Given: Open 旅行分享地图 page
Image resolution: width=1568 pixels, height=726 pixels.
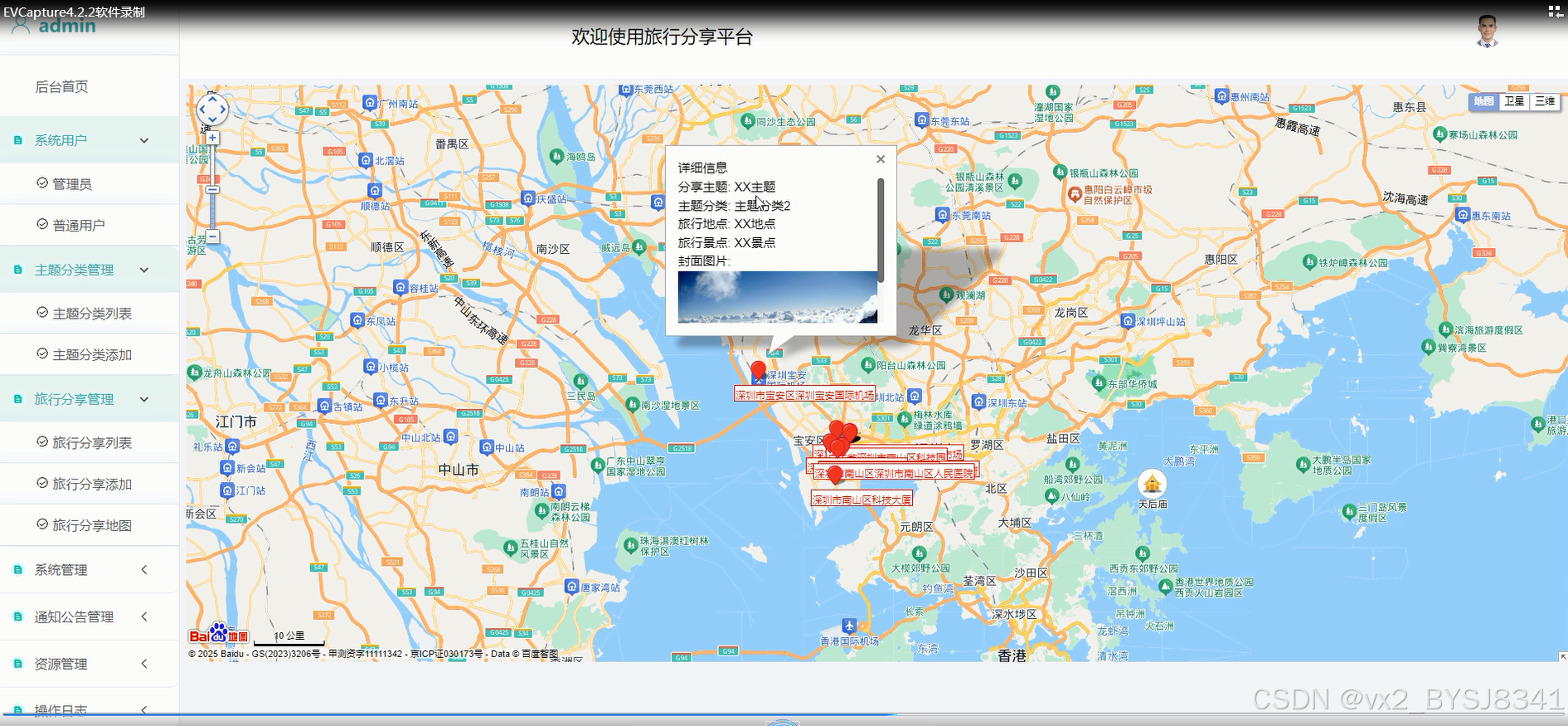Looking at the screenshot, I should click(x=90, y=525).
